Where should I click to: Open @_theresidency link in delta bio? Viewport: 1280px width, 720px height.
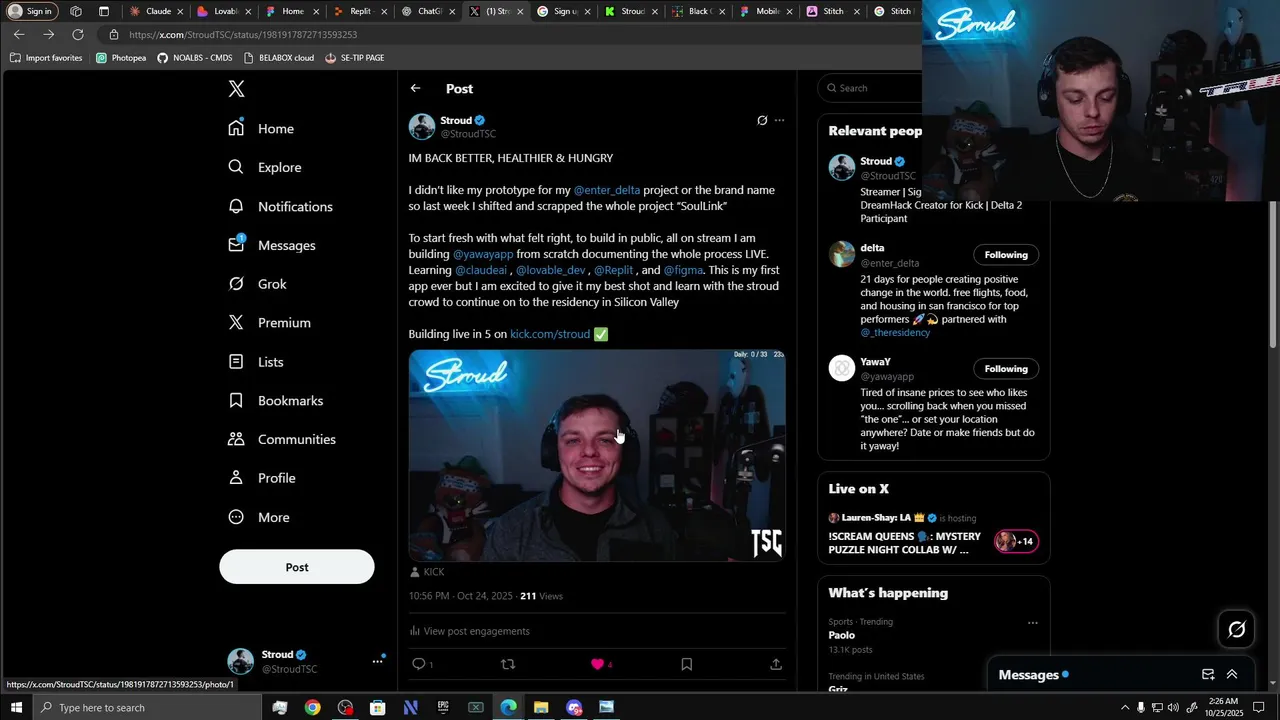tap(895, 332)
